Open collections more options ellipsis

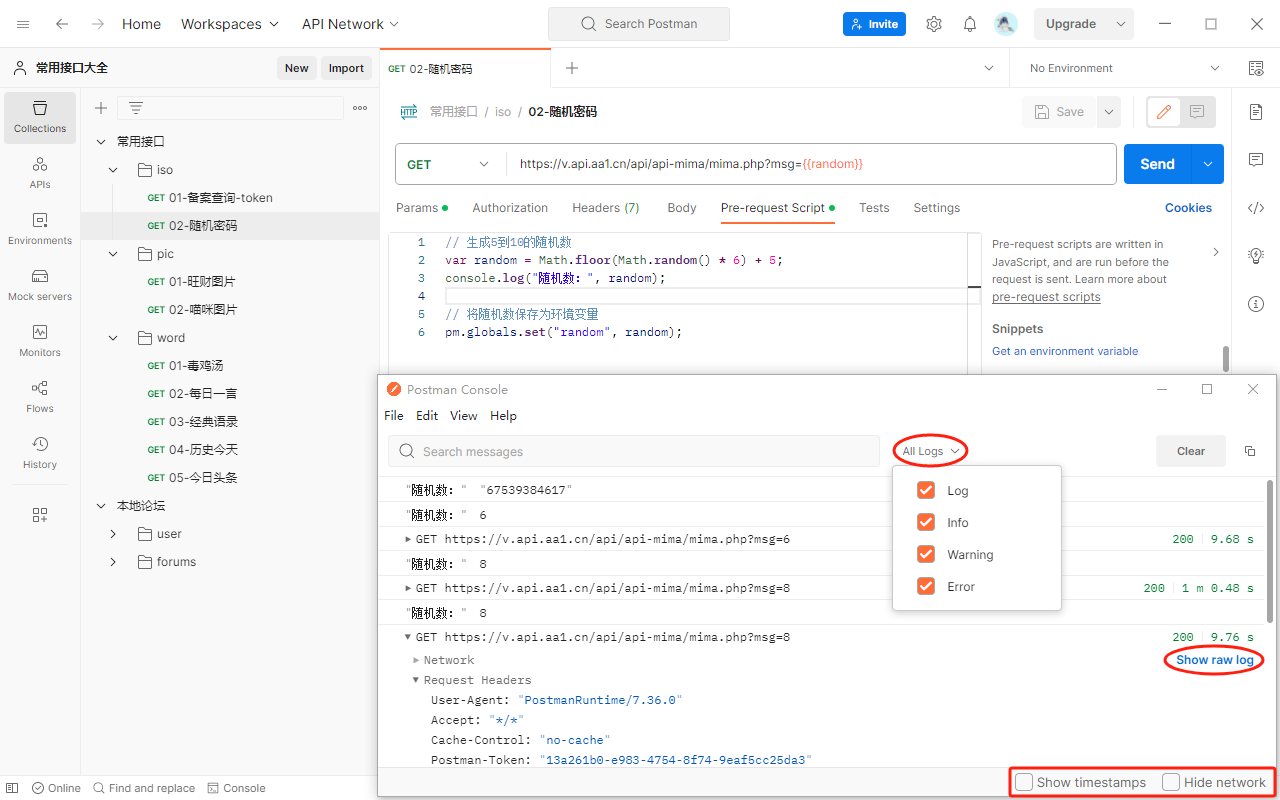pos(360,108)
